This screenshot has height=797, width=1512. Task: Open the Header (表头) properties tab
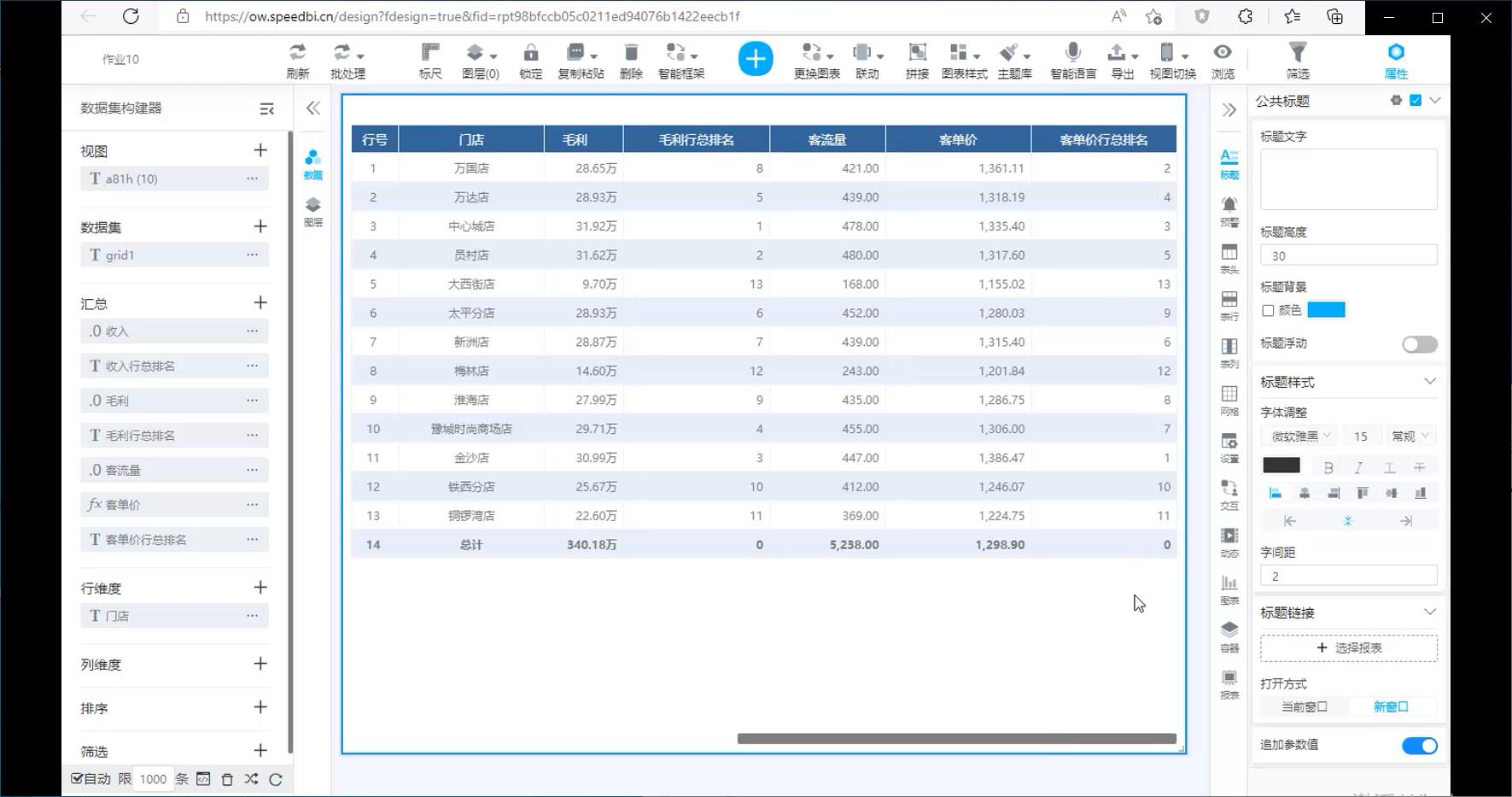point(1229,258)
